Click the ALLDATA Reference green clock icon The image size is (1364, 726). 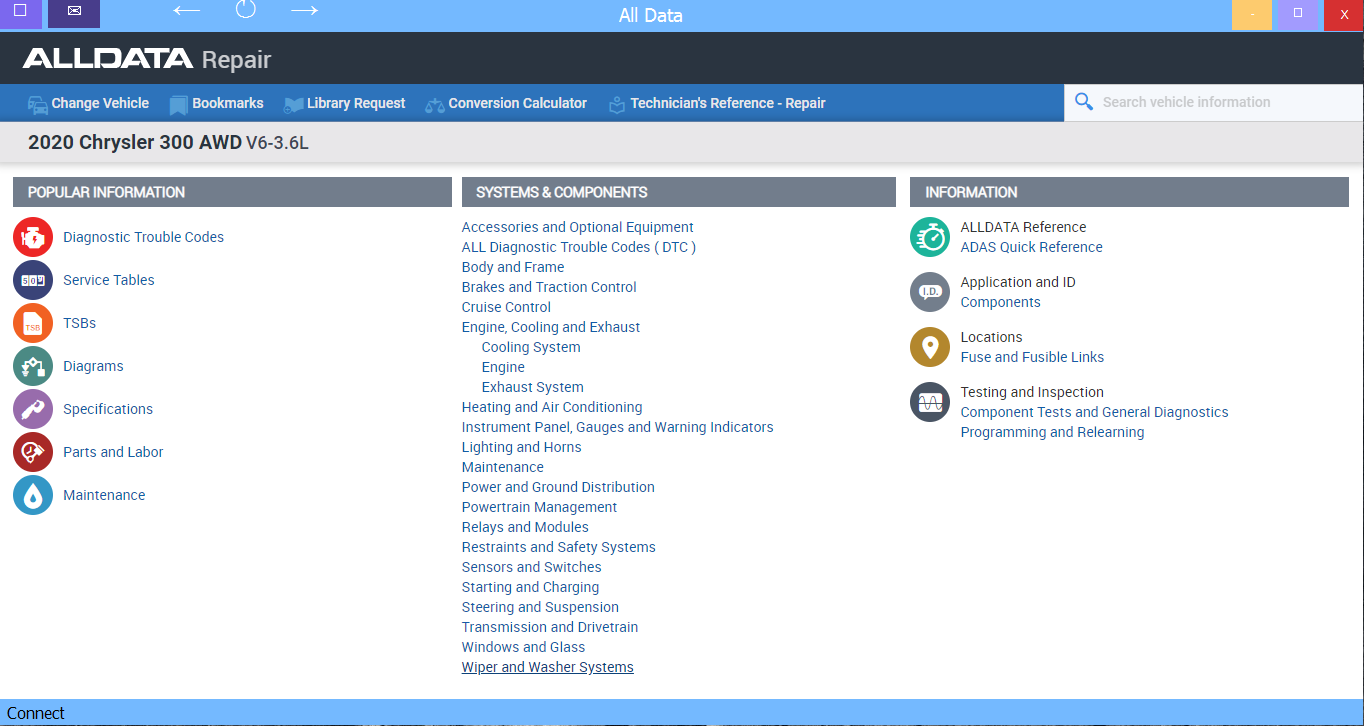929,237
